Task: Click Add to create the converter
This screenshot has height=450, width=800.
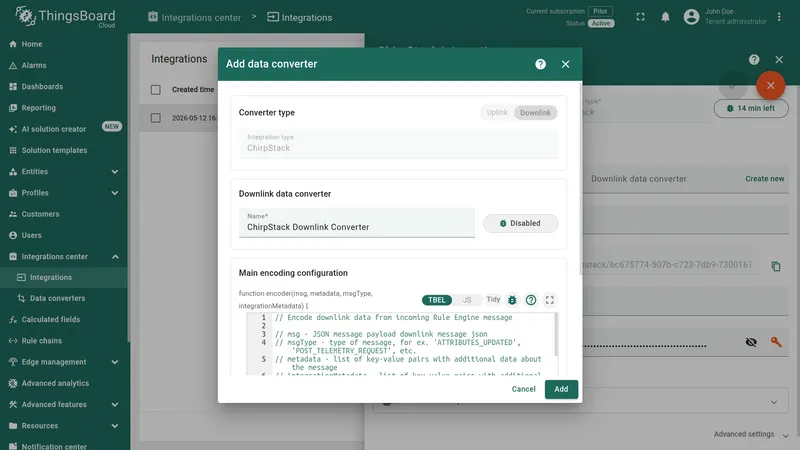Action: coord(561,389)
